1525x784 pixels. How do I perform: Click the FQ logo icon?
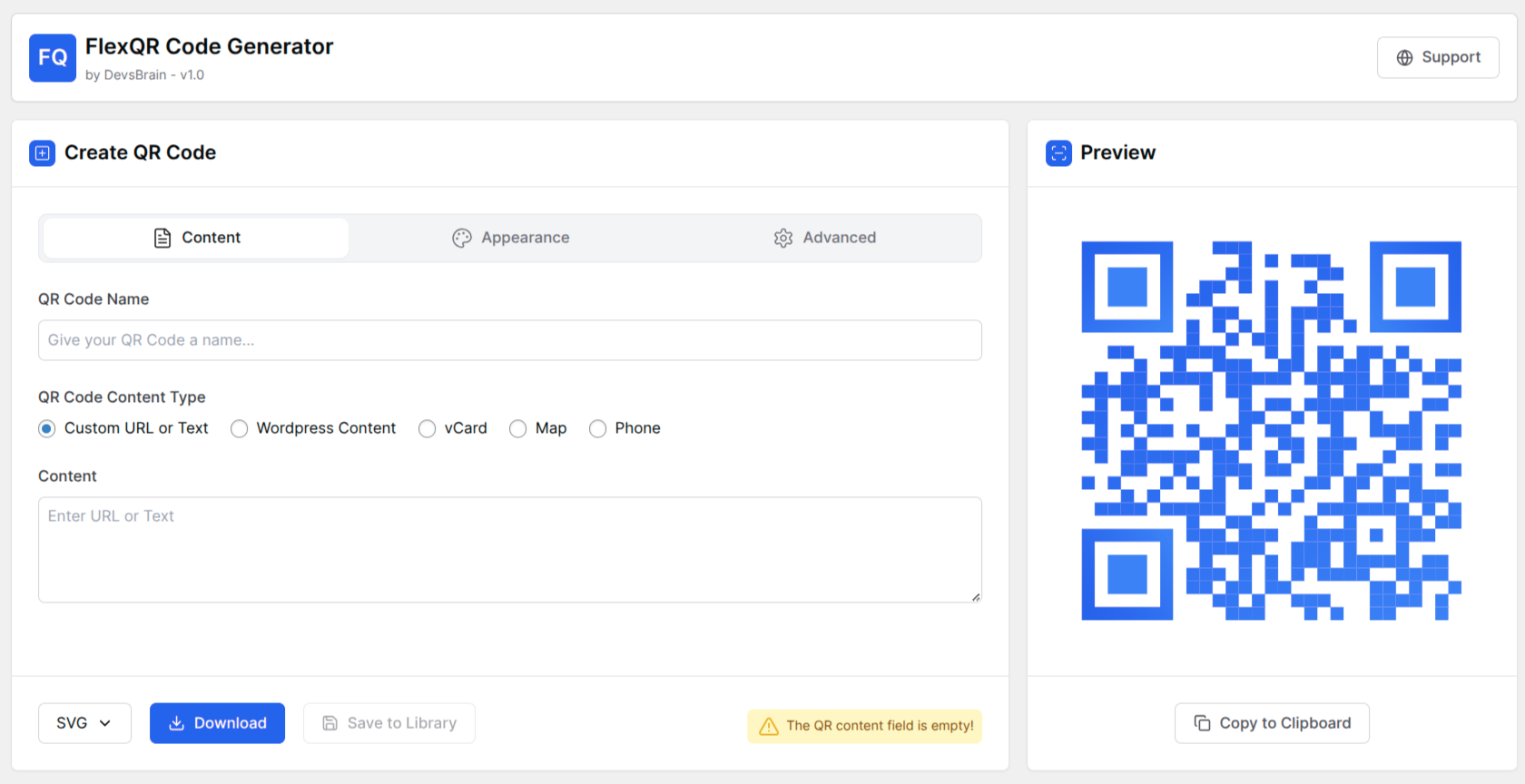(53, 58)
